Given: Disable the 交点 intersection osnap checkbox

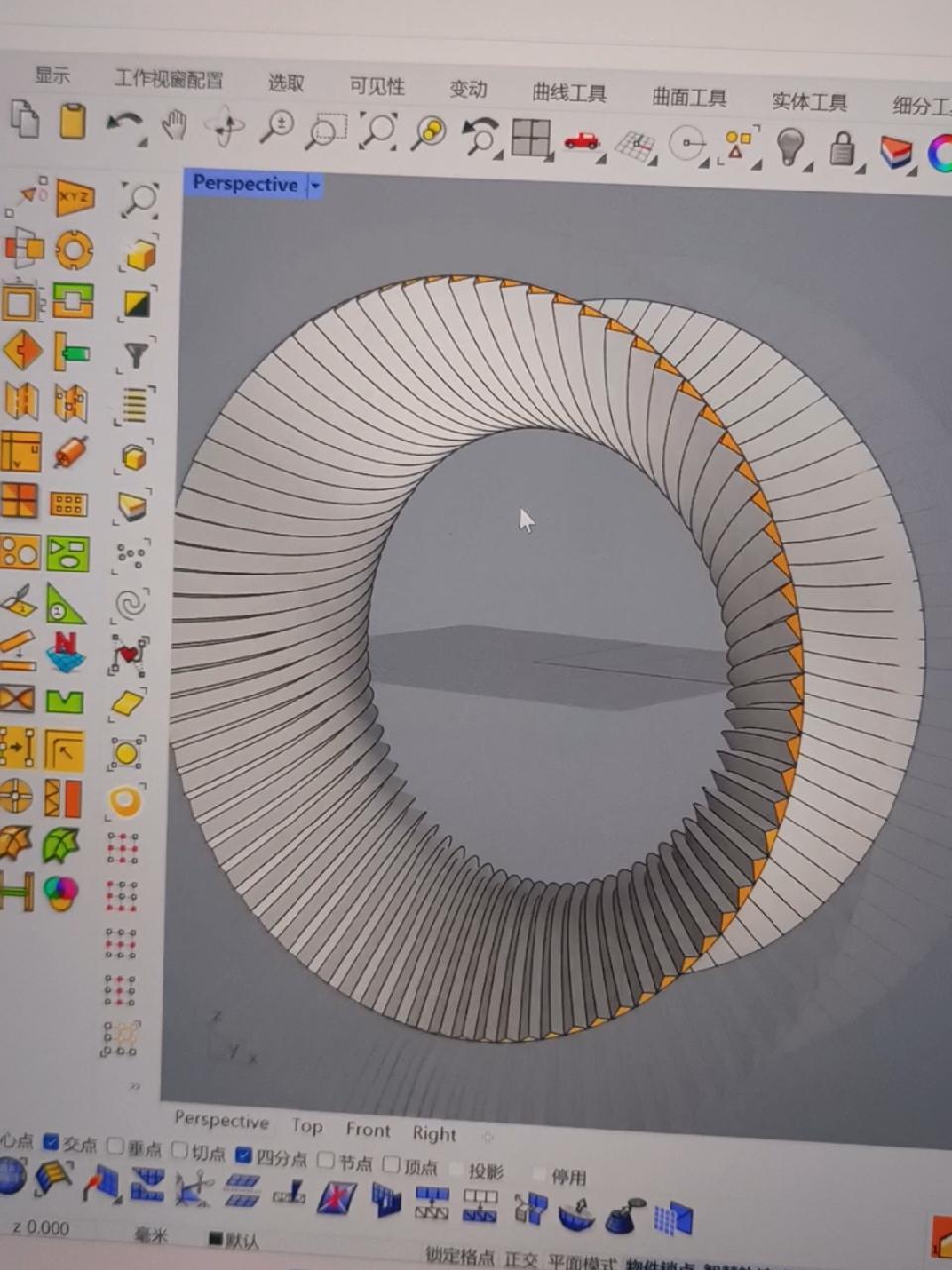Looking at the screenshot, I should pyautogui.click(x=52, y=1142).
